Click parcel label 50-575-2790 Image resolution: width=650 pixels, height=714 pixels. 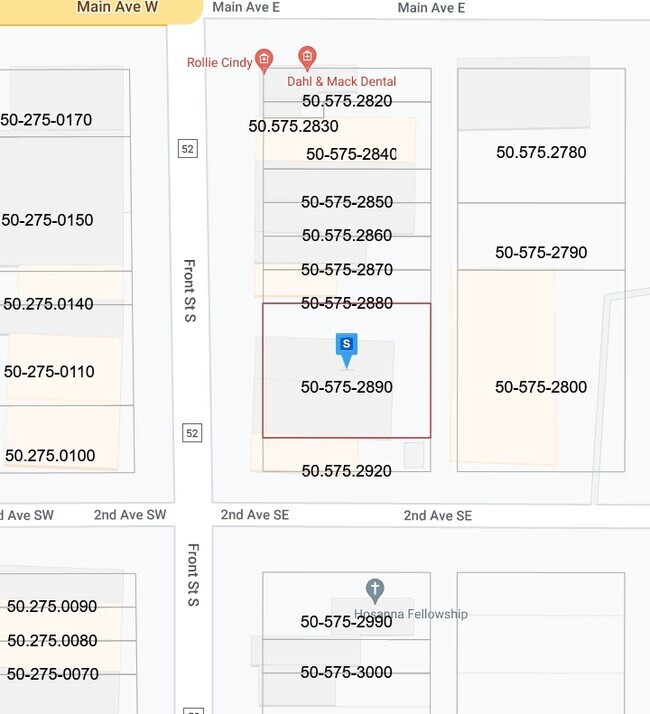pyautogui.click(x=541, y=253)
